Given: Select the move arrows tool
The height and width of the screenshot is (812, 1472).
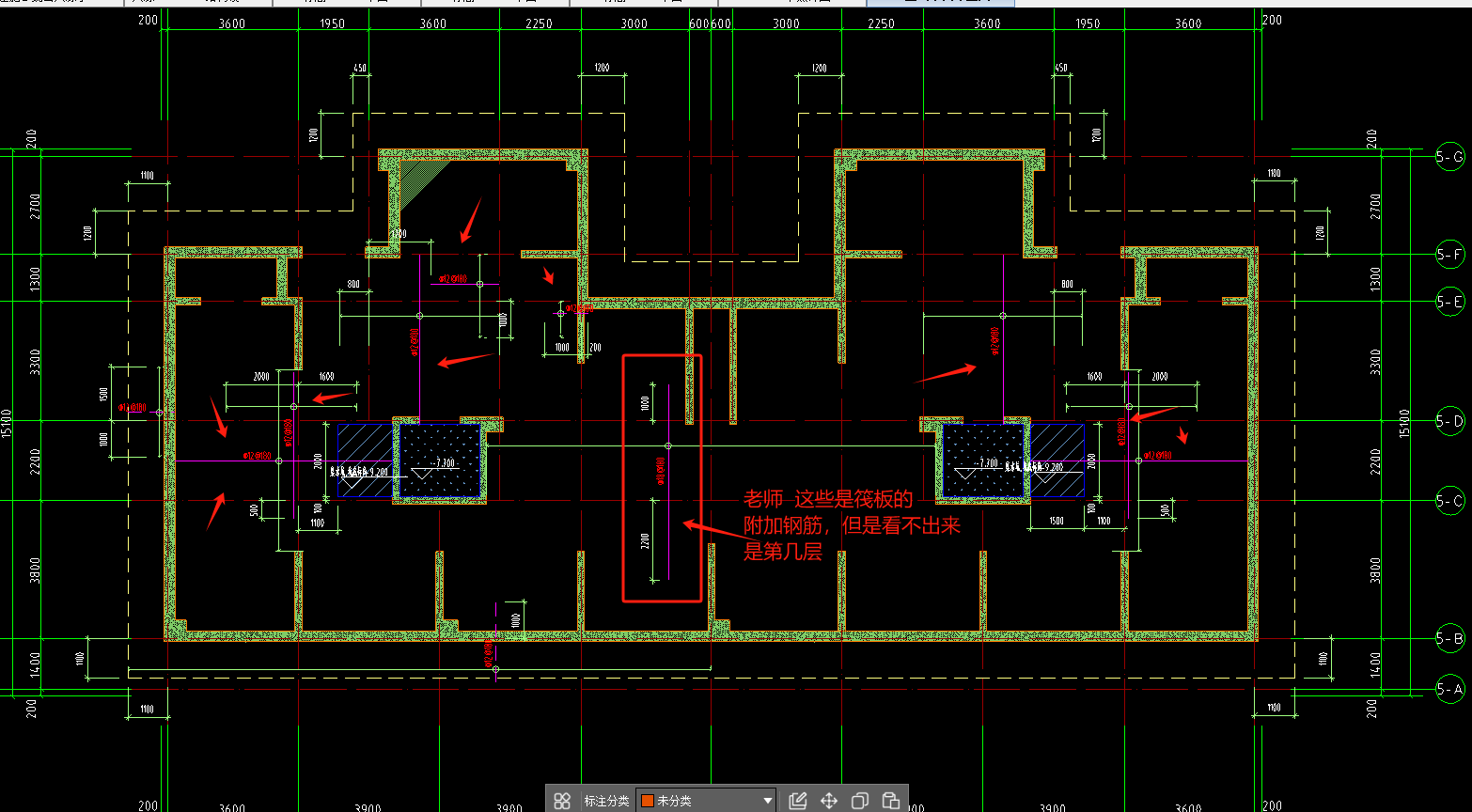Looking at the screenshot, I should (829, 801).
